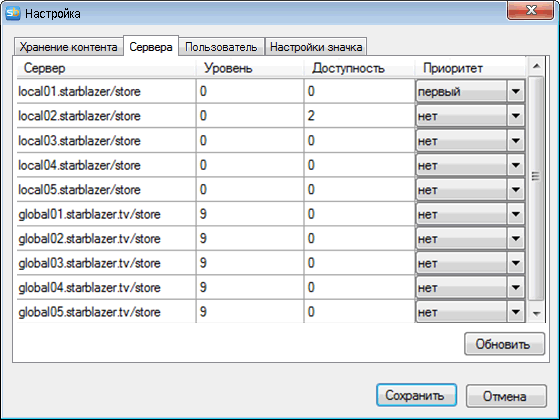Image resolution: width=560 pixels, height=420 pixels.
Task: Select the local03.starblazer/store server cell
Action: coord(106,140)
